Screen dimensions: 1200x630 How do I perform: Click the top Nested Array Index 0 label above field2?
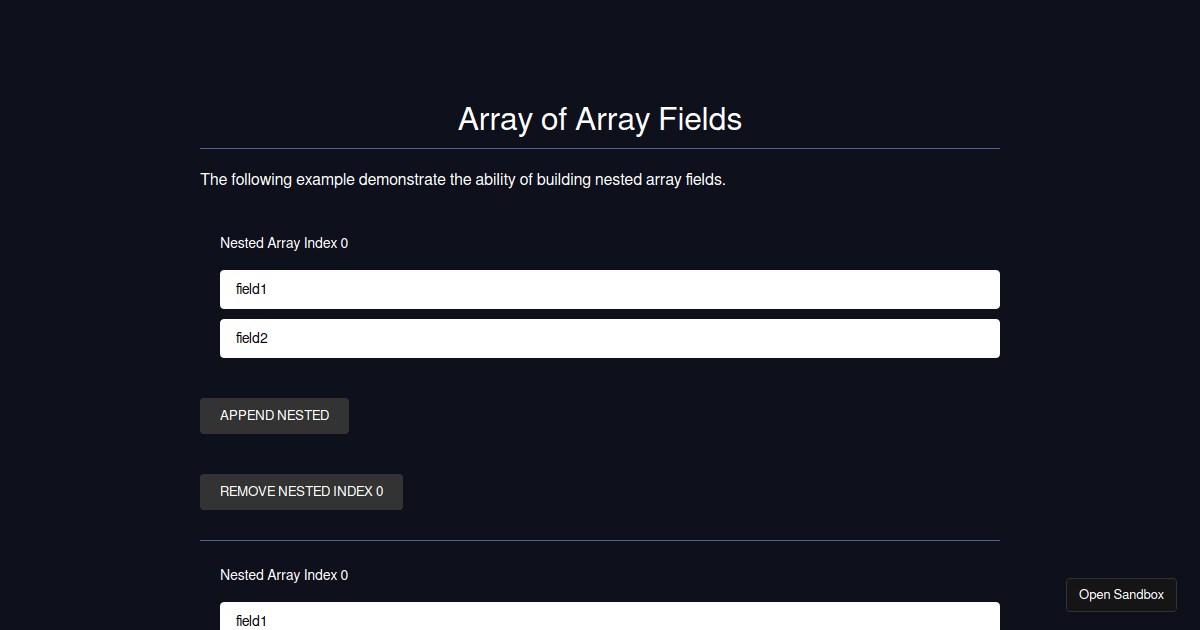coord(284,243)
